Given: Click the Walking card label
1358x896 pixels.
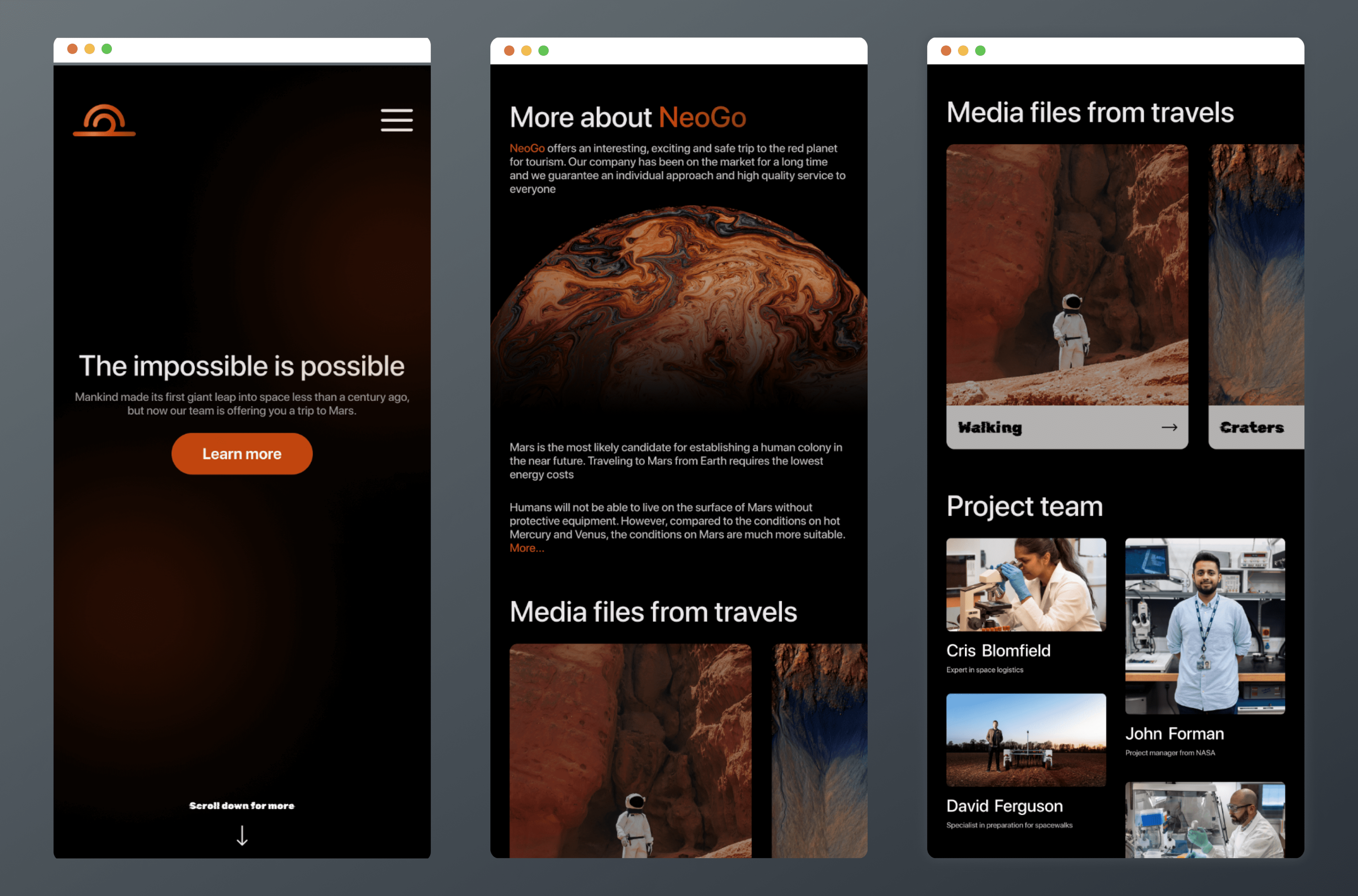Looking at the screenshot, I should coord(990,428).
